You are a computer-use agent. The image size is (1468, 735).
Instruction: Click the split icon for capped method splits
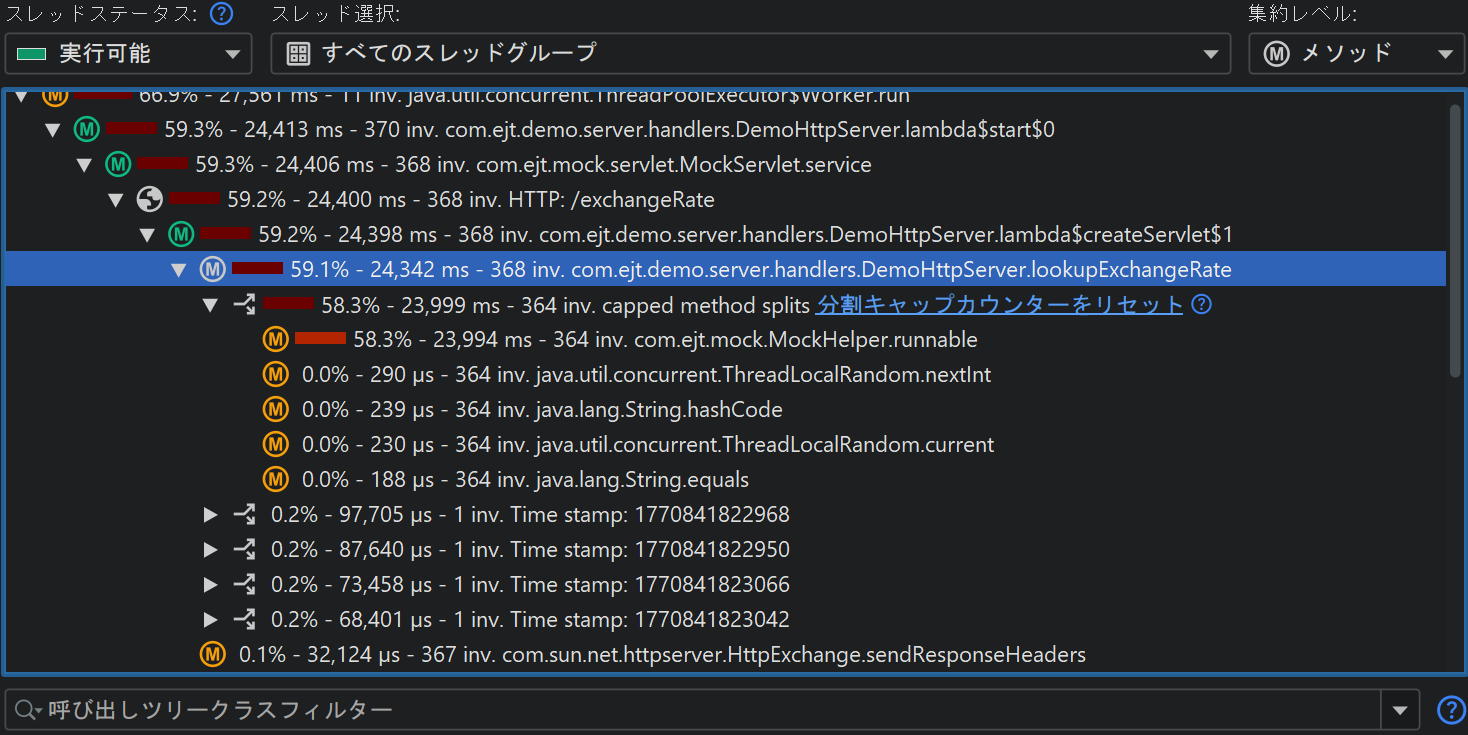(244, 305)
